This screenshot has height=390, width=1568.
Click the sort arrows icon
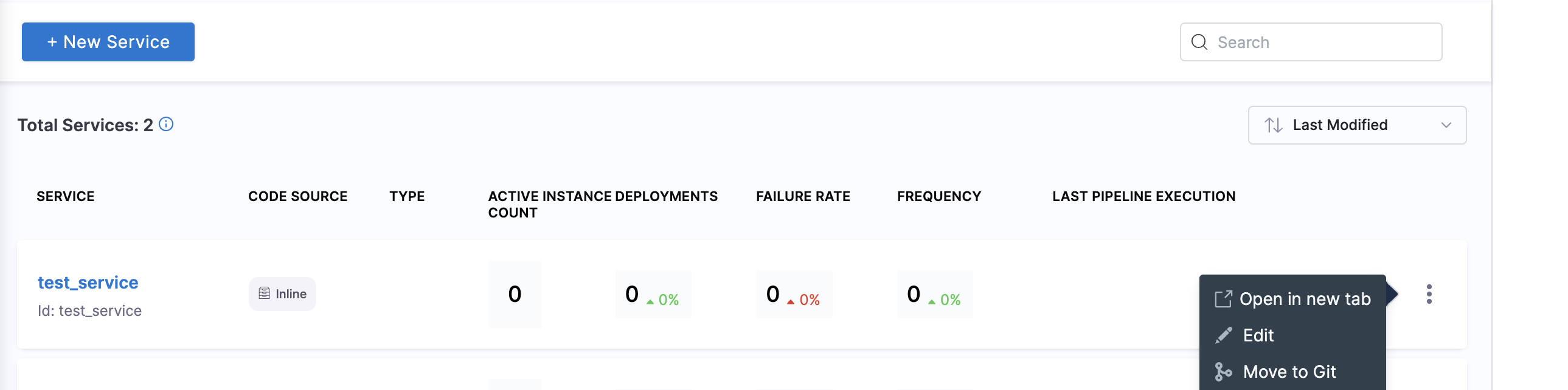click(x=1274, y=125)
